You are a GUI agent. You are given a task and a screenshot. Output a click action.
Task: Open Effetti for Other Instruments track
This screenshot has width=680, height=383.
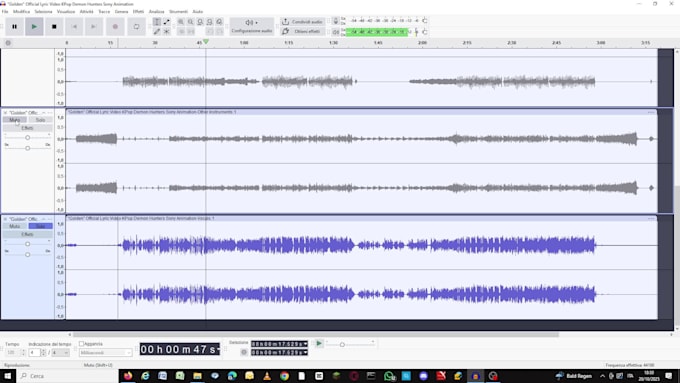[28, 128]
